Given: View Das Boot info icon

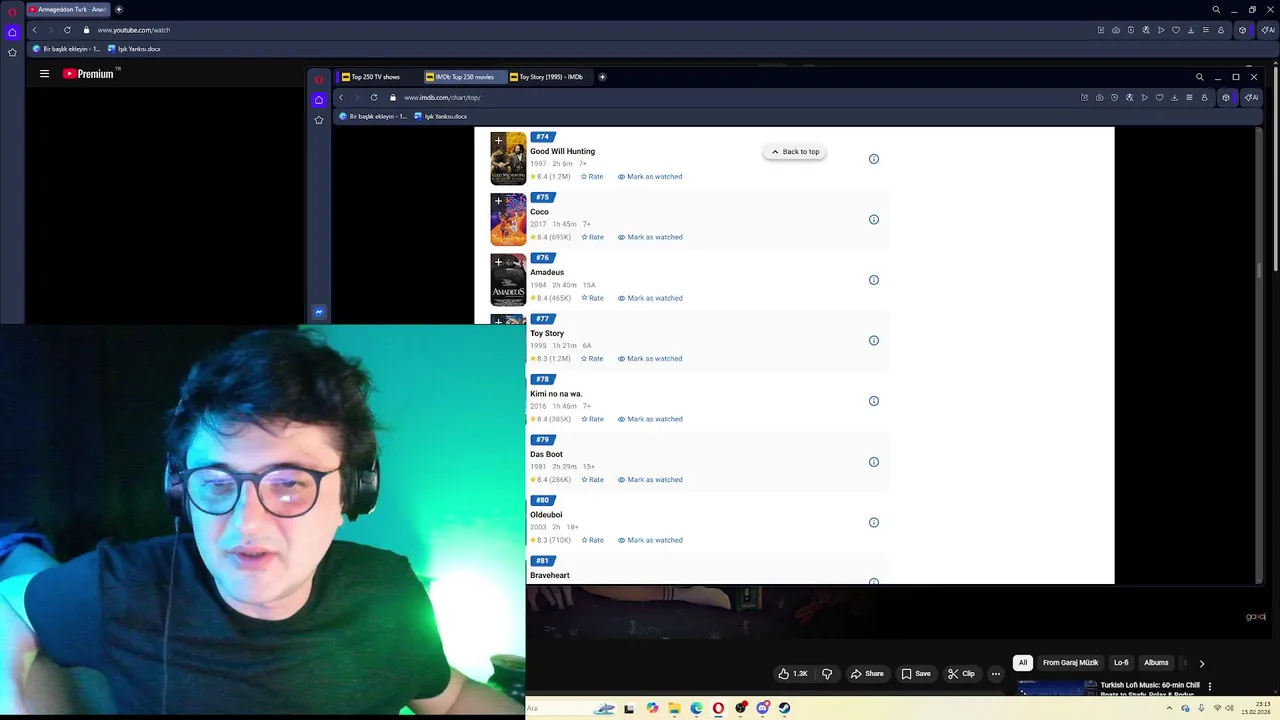Looking at the screenshot, I should pyautogui.click(x=873, y=462).
